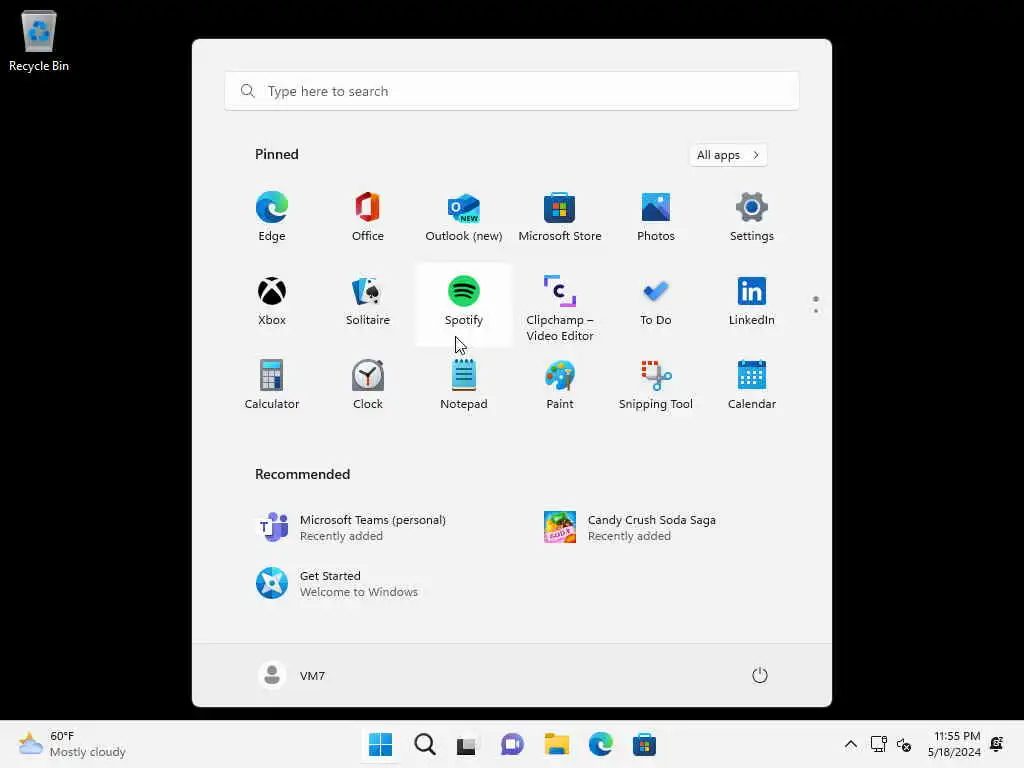Launch the Paint app
This screenshot has height=768, width=1024.
(x=560, y=385)
